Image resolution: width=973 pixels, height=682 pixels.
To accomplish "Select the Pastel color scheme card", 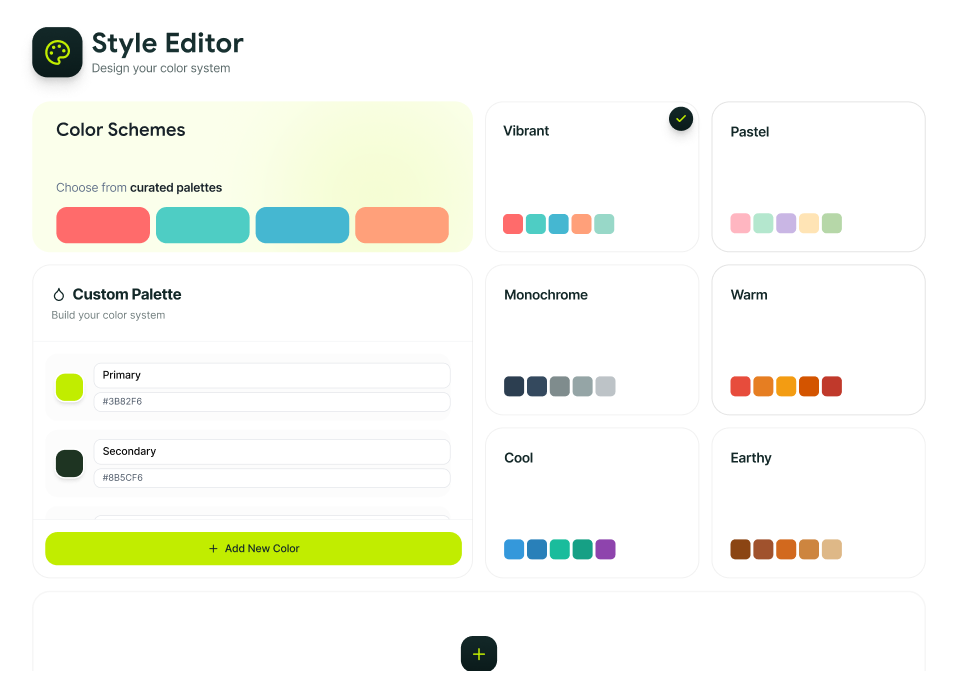I will (818, 176).
